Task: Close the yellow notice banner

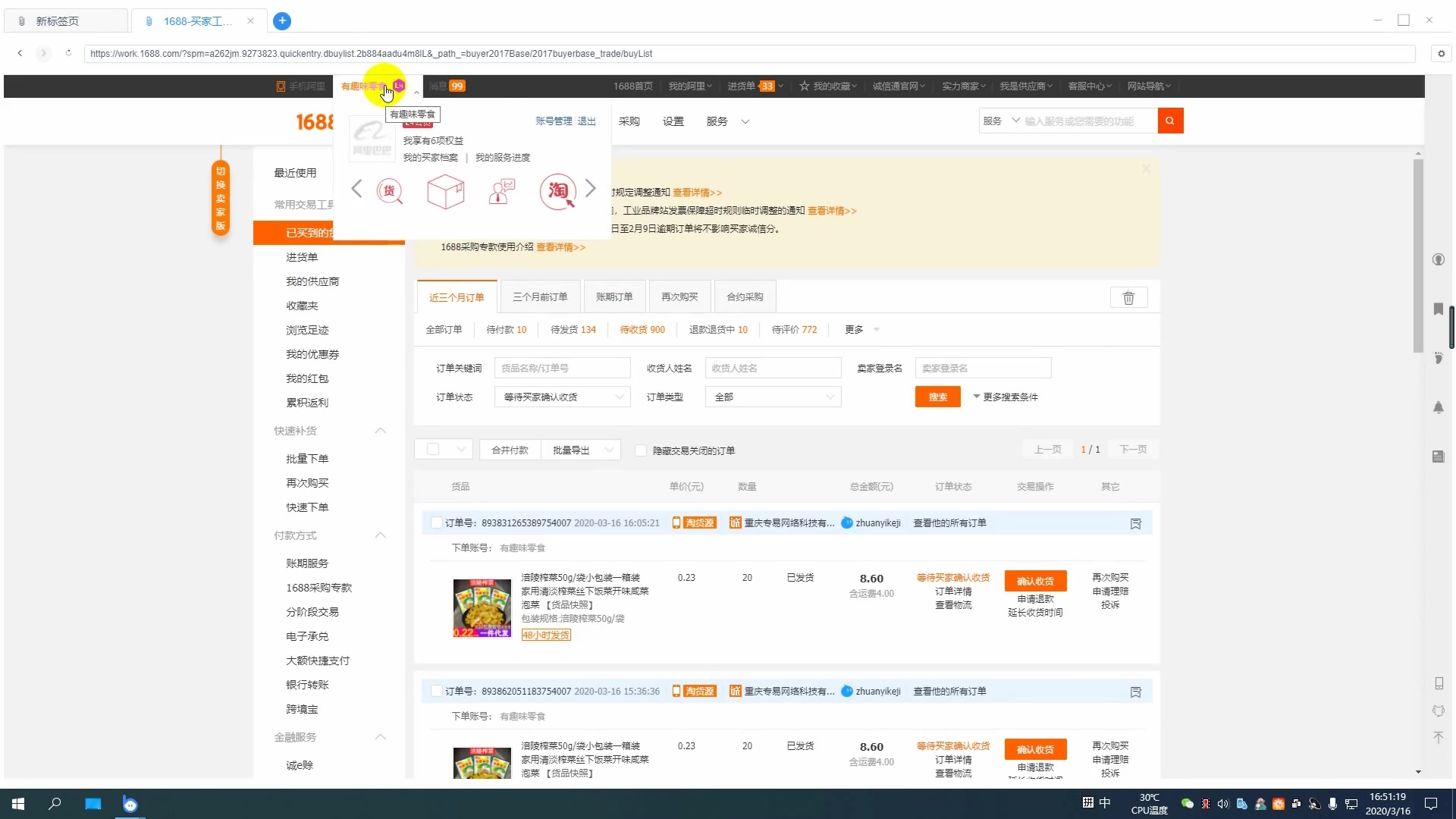Action: coord(1146,169)
